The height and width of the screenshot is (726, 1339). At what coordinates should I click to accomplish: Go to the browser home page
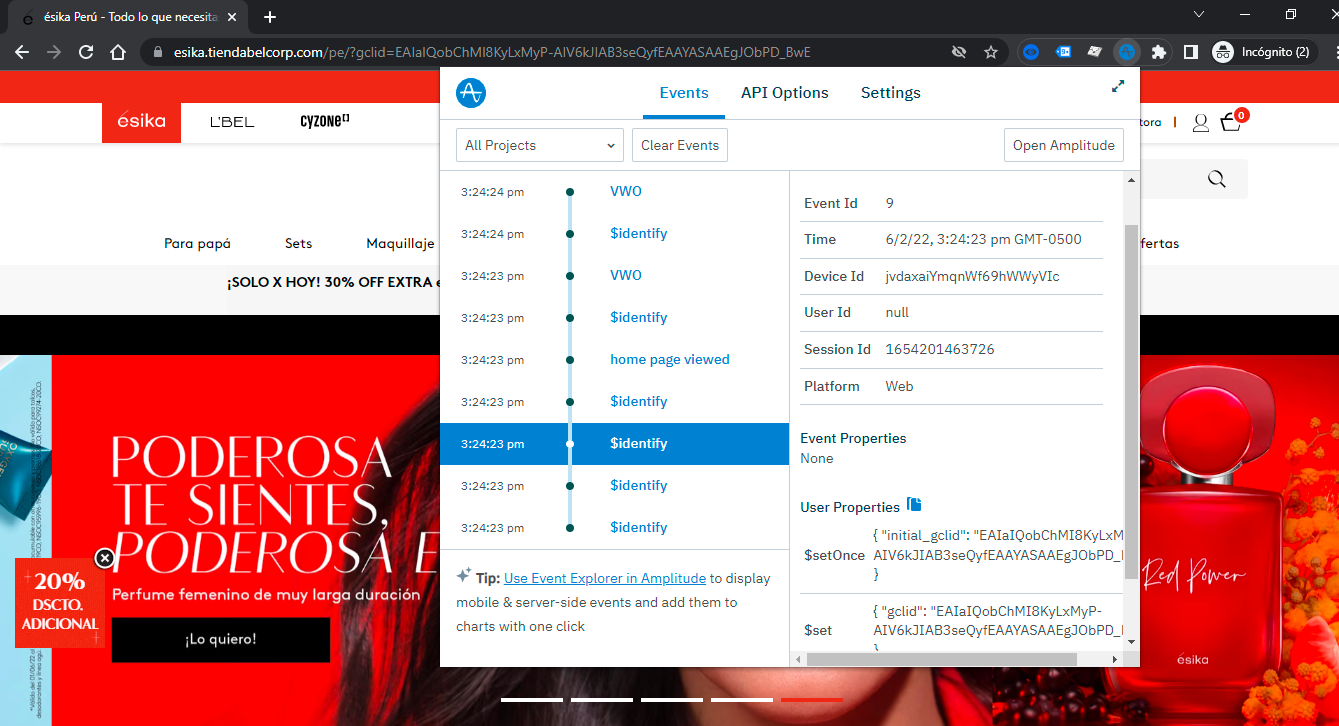tap(118, 52)
